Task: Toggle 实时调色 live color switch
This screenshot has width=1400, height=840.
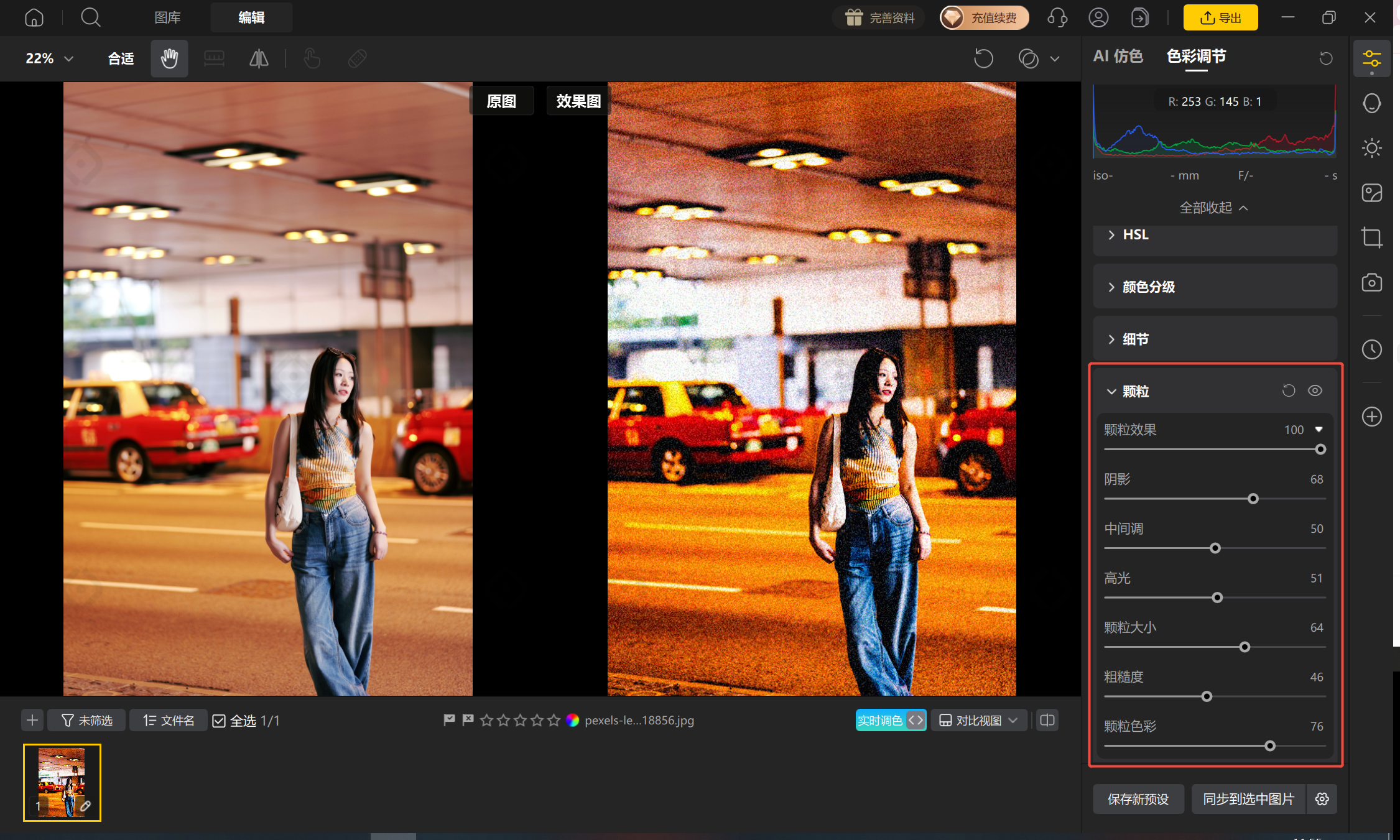Action: [x=891, y=720]
